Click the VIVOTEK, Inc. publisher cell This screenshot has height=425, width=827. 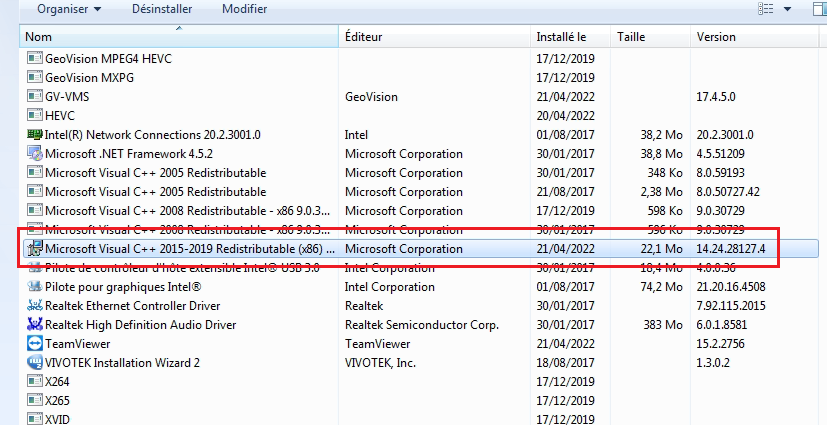click(380, 363)
